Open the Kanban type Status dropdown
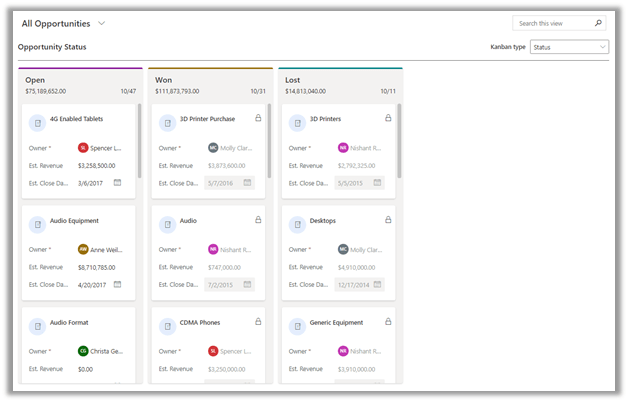Image resolution: width=628 pixels, height=402 pixels. (x=569, y=47)
